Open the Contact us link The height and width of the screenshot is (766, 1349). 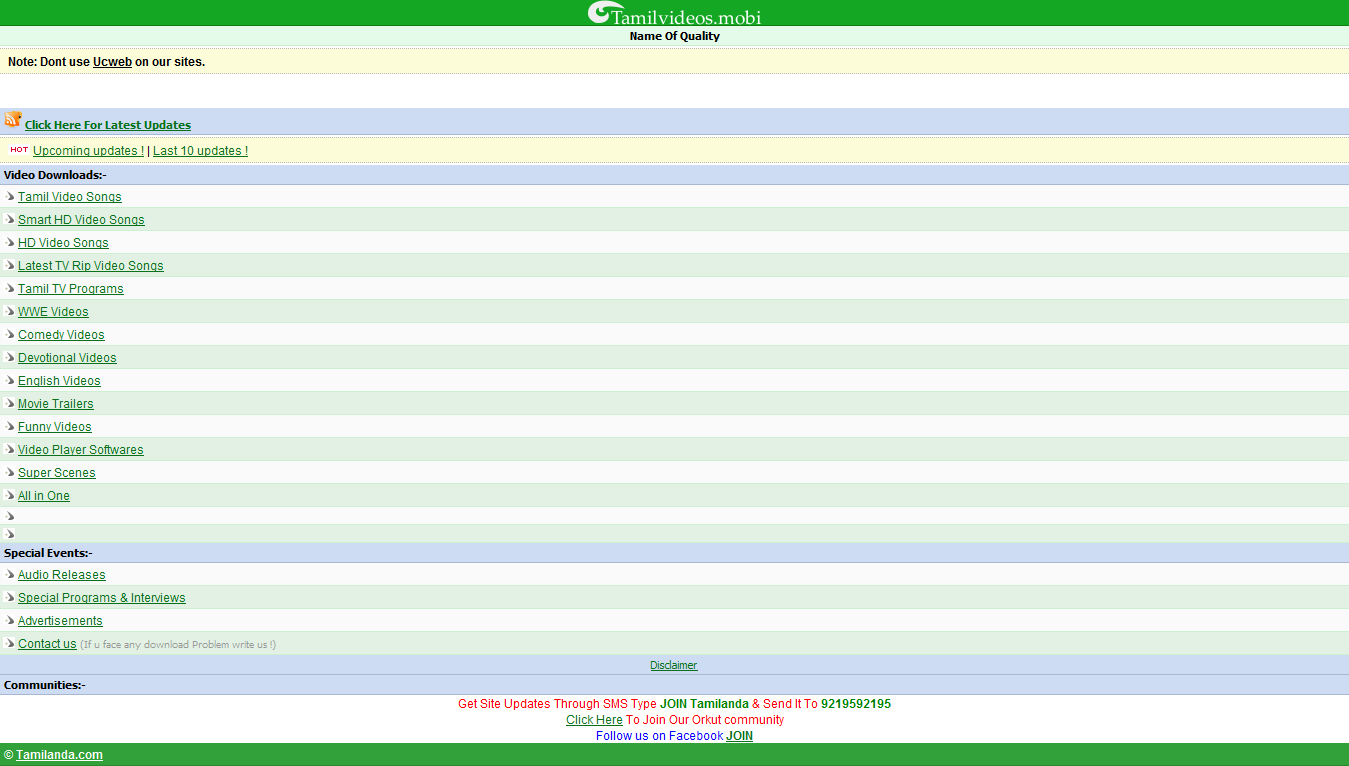[x=47, y=644]
